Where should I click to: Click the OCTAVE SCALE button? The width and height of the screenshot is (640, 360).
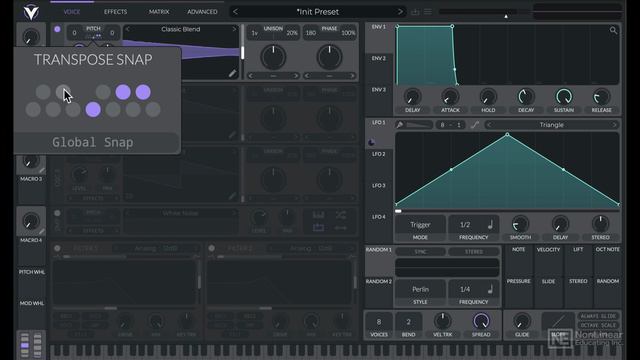click(599, 326)
